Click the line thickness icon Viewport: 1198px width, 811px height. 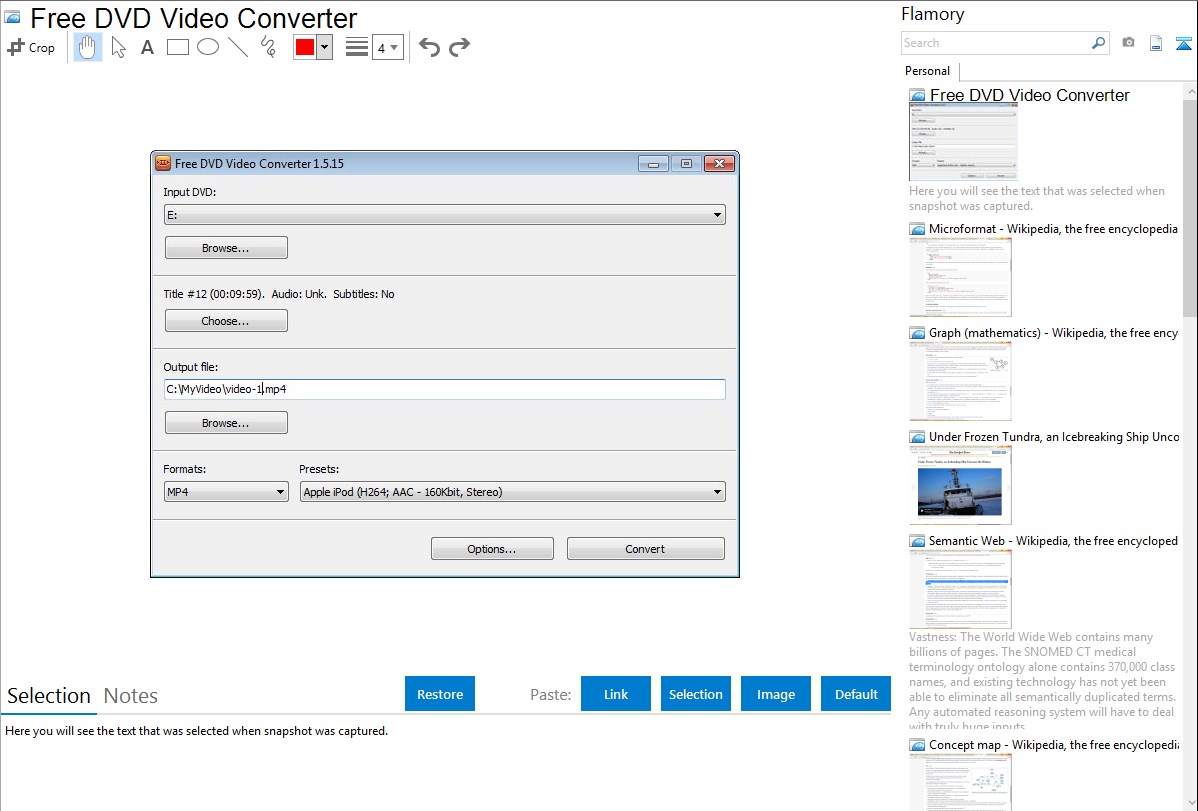(x=356, y=47)
